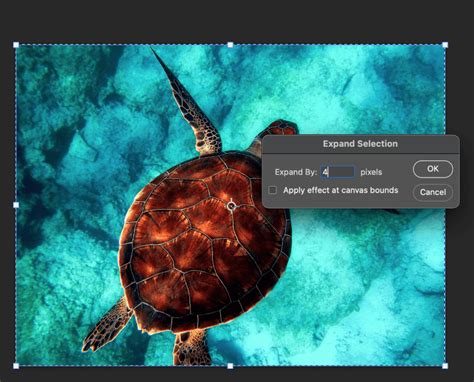The height and width of the screenshot is (382, 474).
Task: Focus the Expand By pixels field
Action: click(338, 172)
